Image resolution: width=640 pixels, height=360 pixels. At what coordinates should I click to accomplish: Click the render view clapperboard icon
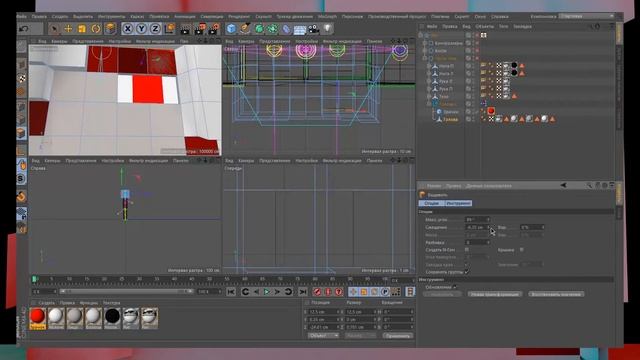click(x=185, y=29)
